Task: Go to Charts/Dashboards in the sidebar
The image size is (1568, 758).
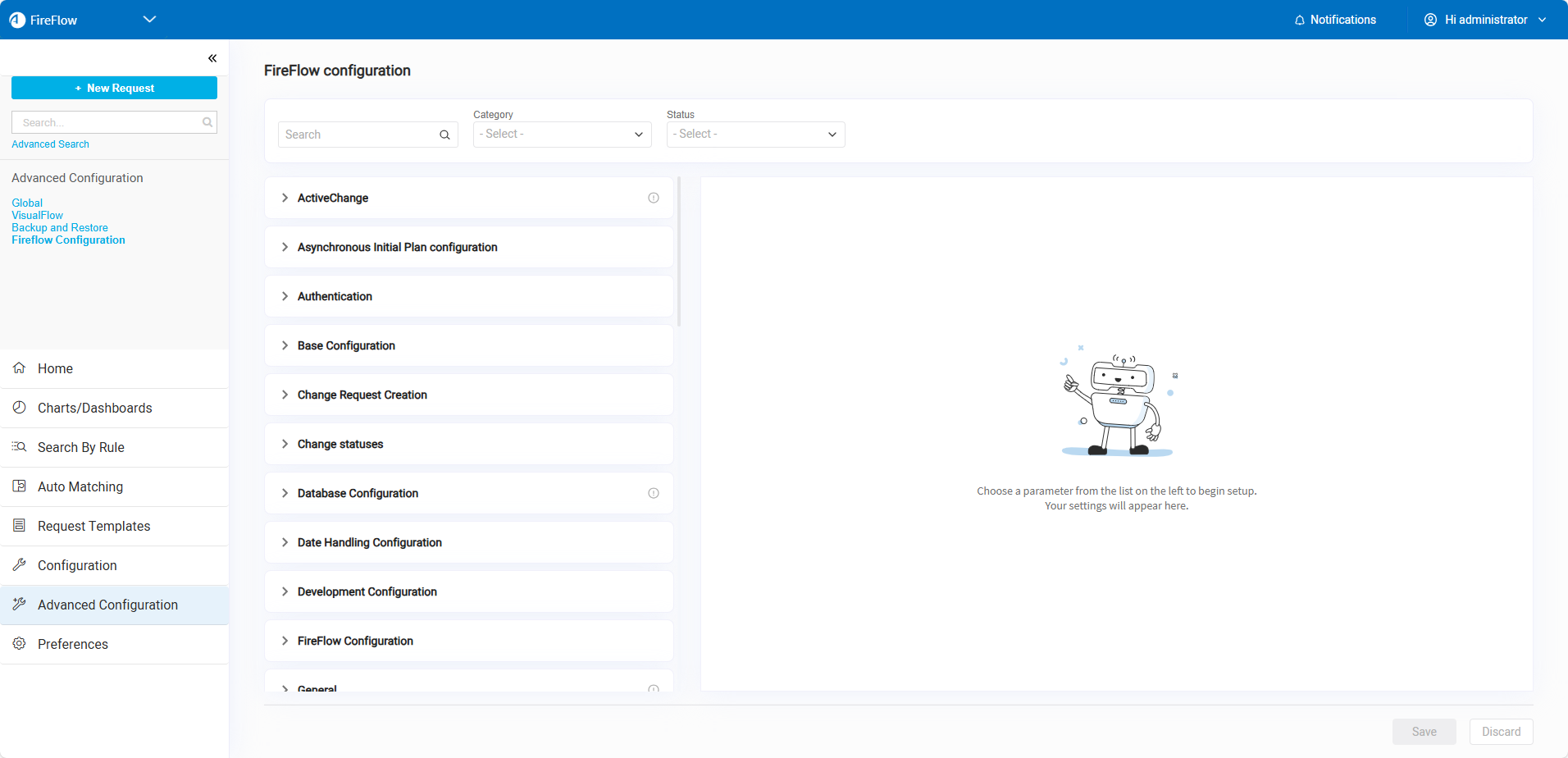Action: coord(94,408)
